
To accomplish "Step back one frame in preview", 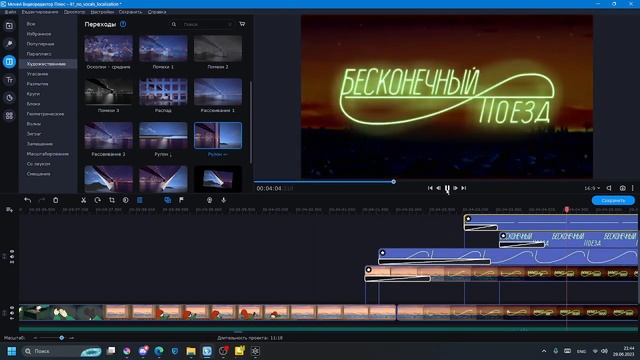I will (x=438, y=188).
